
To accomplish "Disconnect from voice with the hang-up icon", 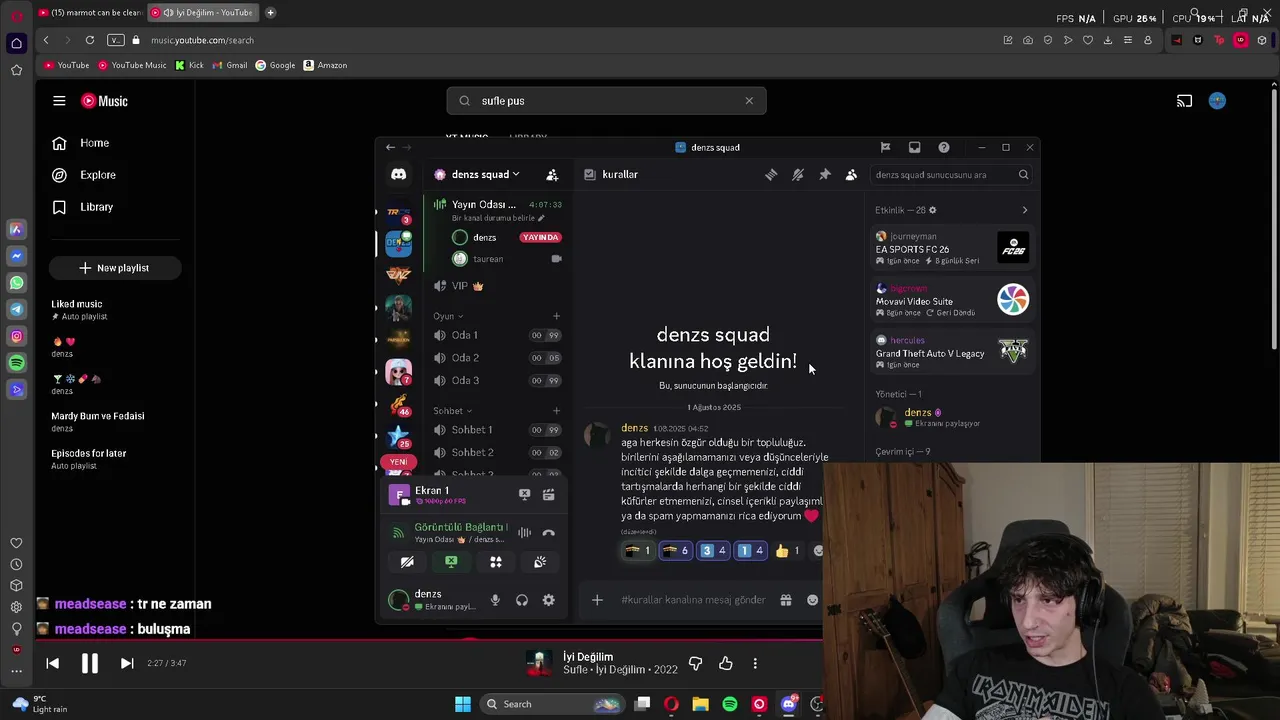I will click(548, 532).
